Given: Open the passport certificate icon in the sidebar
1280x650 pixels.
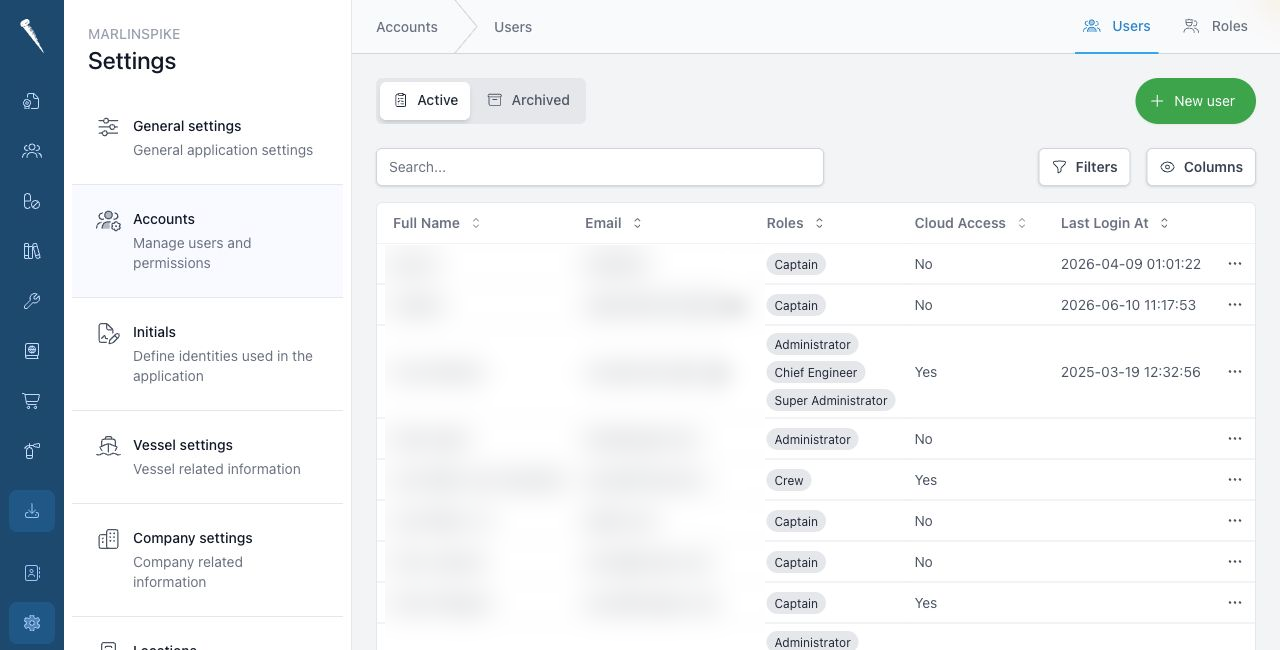Looking at the screenshot, I should coord(32,351).
